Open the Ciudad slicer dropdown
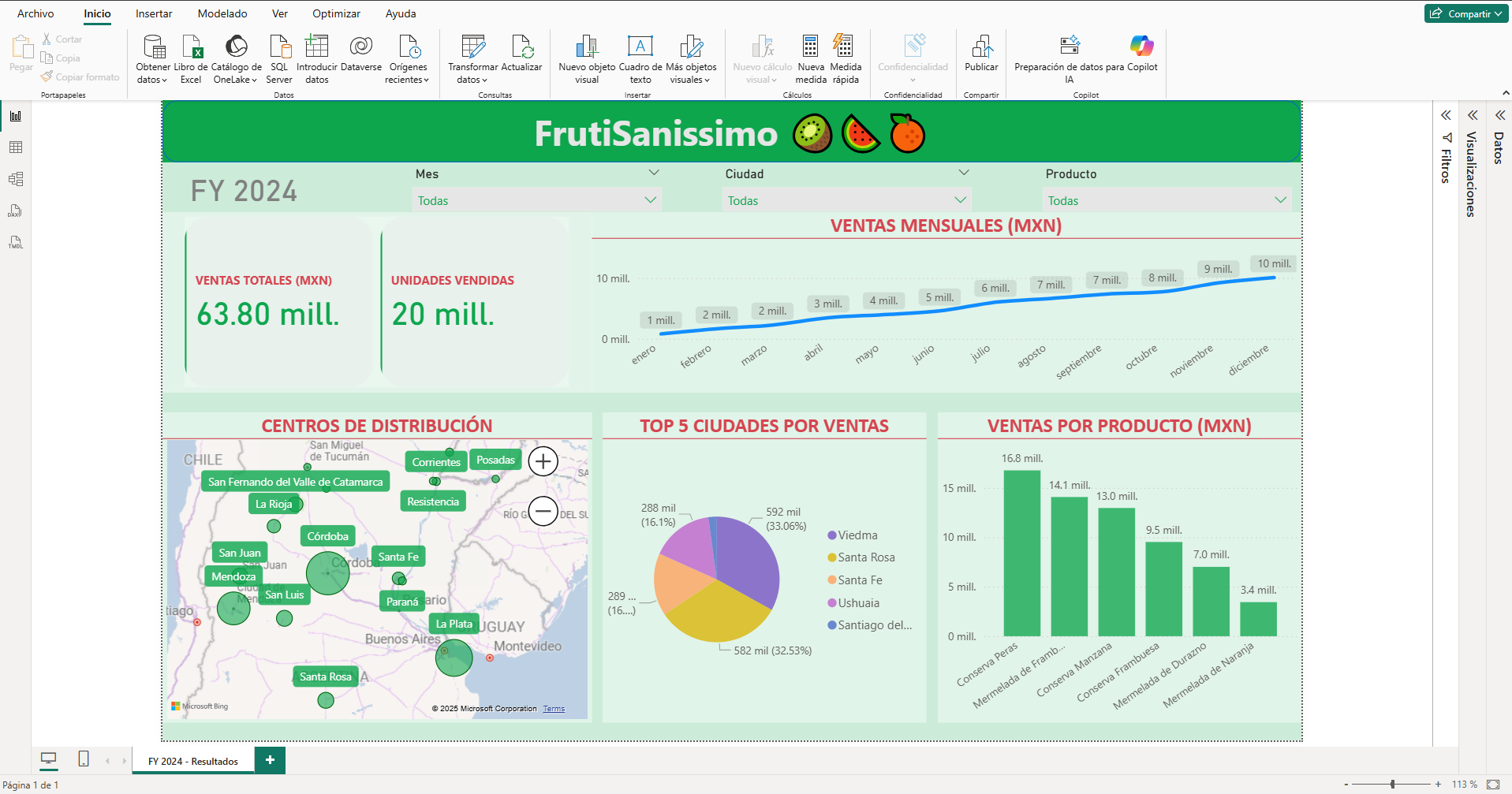The width and height of the screenshot is (1512, 794). [959, 200]
